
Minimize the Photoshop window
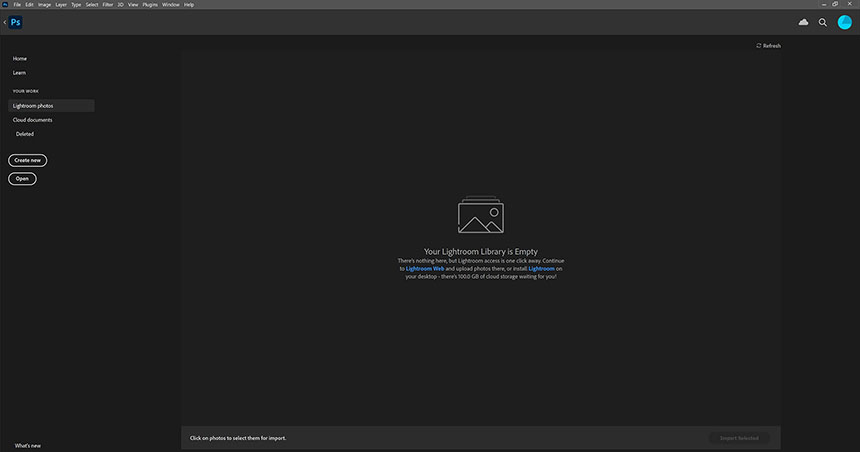coord(824,4)
